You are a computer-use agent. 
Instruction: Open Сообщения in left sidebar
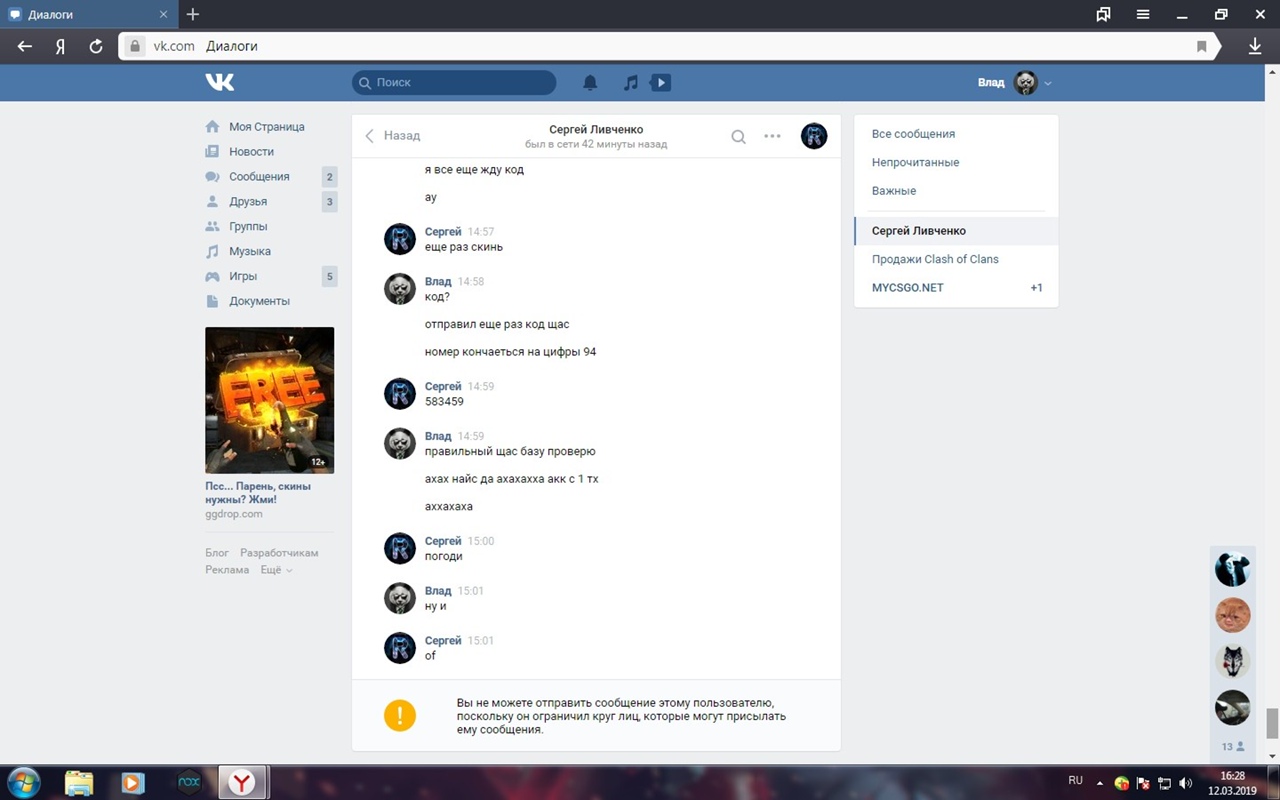point(259,177)
